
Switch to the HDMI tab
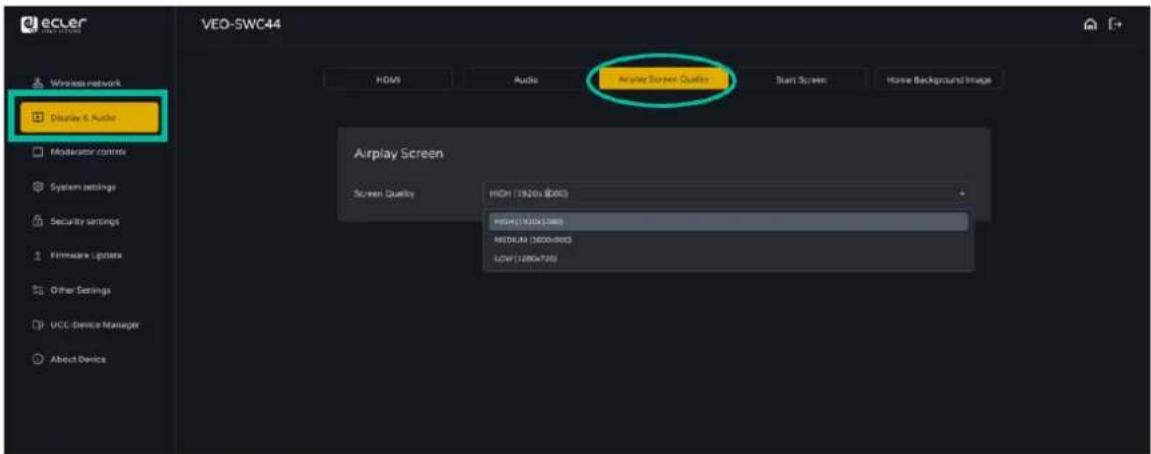(x=388, y=80)
